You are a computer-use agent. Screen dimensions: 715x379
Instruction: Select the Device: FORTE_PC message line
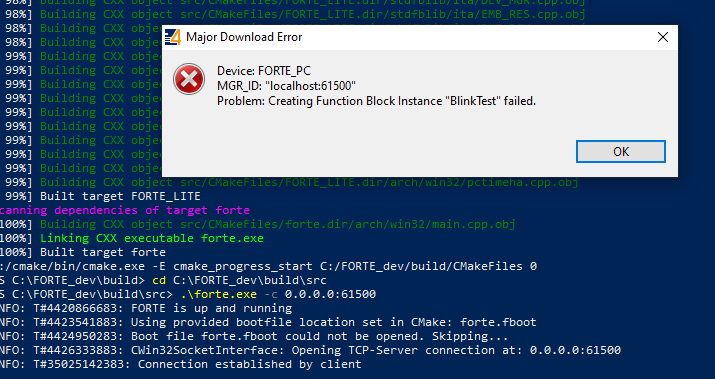(264, 71)
